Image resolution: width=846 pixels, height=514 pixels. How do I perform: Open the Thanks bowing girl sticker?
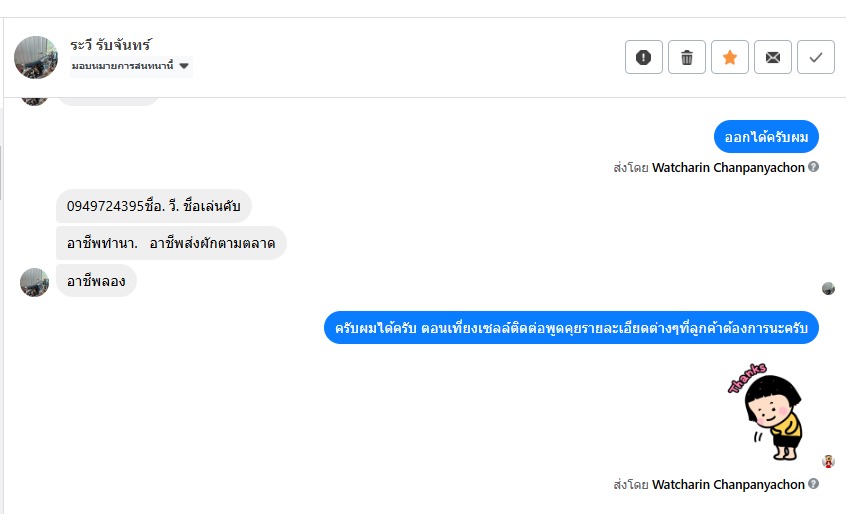[x=766, y=412]
